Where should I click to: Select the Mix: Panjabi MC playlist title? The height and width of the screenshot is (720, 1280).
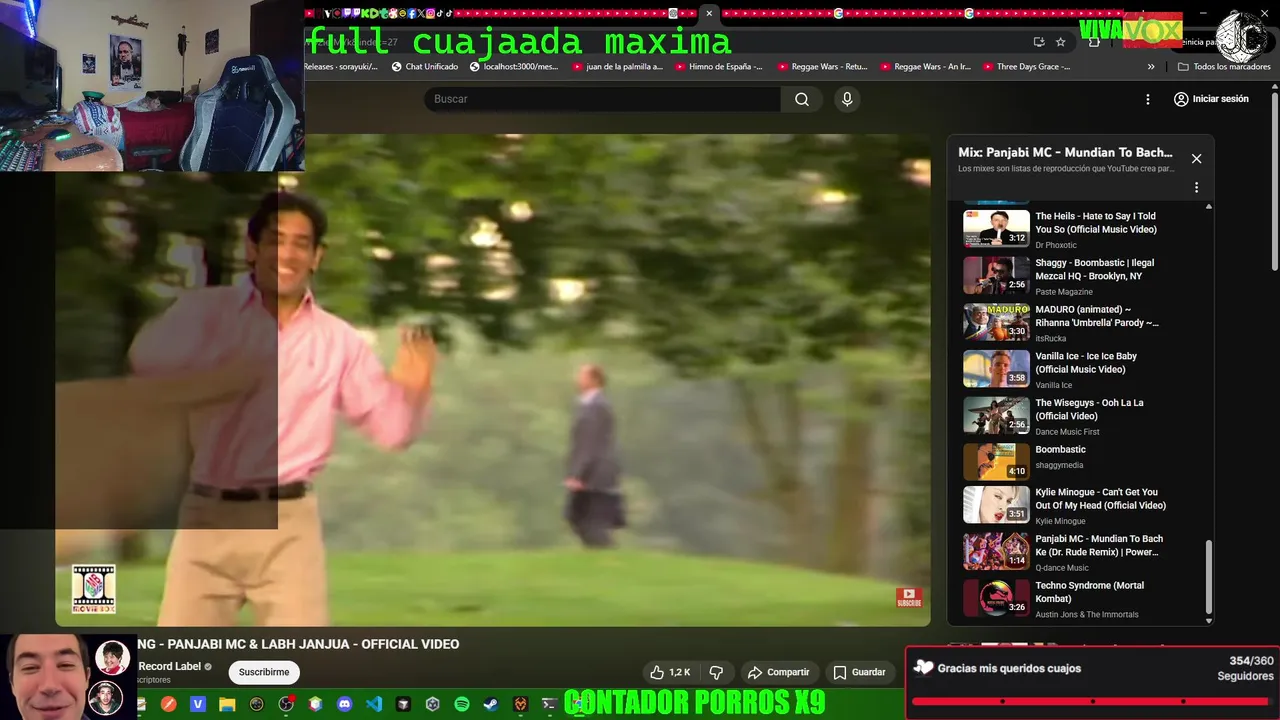[x=1065, y=152]
